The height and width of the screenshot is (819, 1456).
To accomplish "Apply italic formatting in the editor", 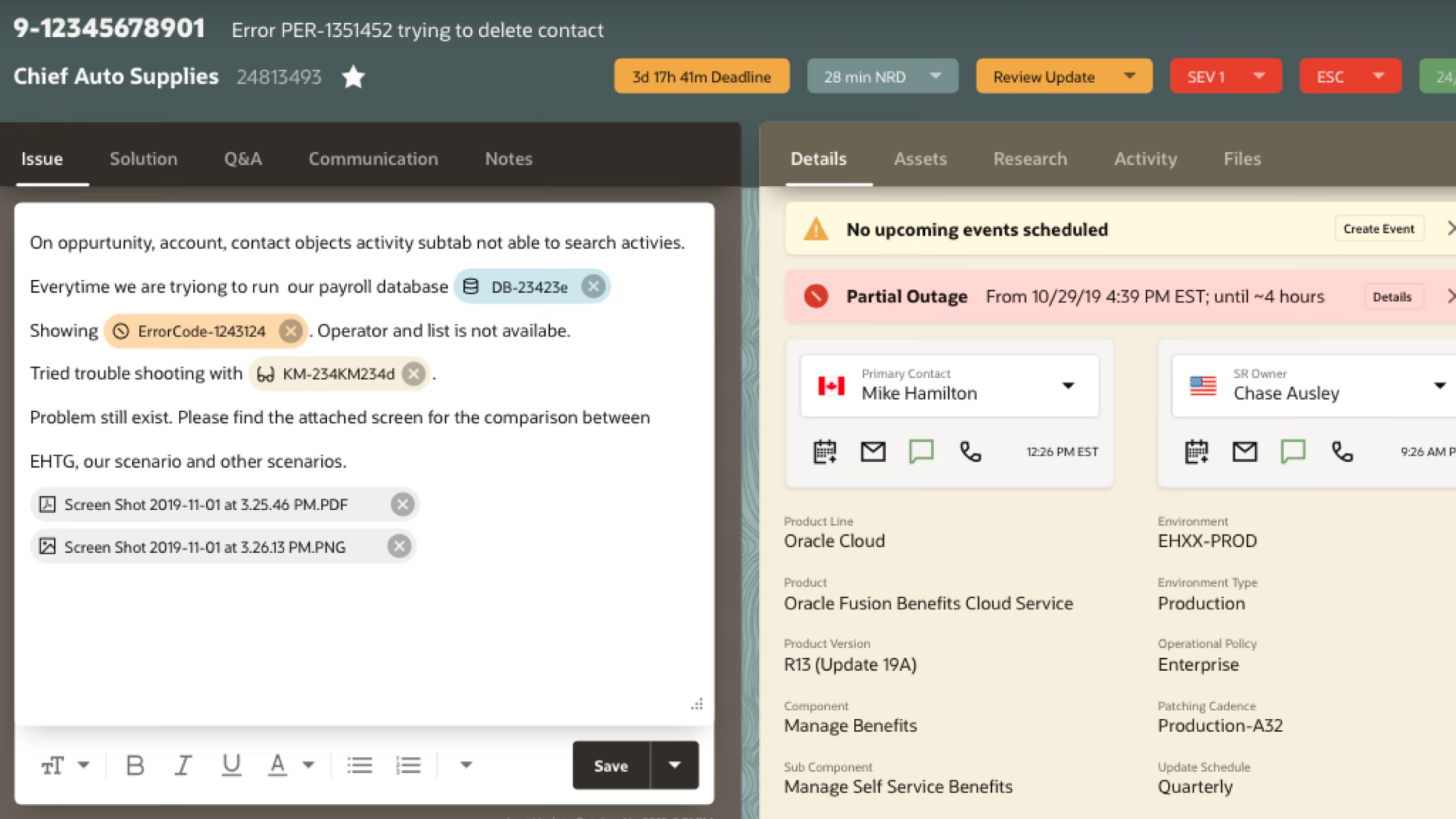I will point(183,765).
